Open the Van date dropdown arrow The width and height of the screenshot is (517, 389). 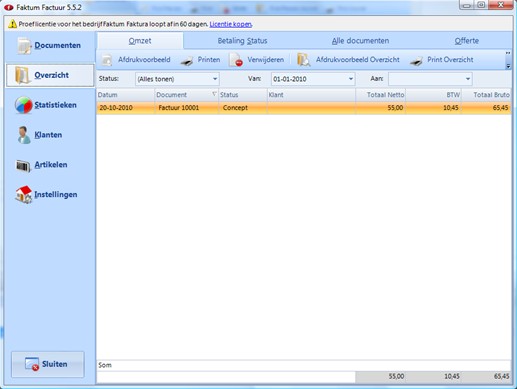pyautogui.click(x=351, y=79)
